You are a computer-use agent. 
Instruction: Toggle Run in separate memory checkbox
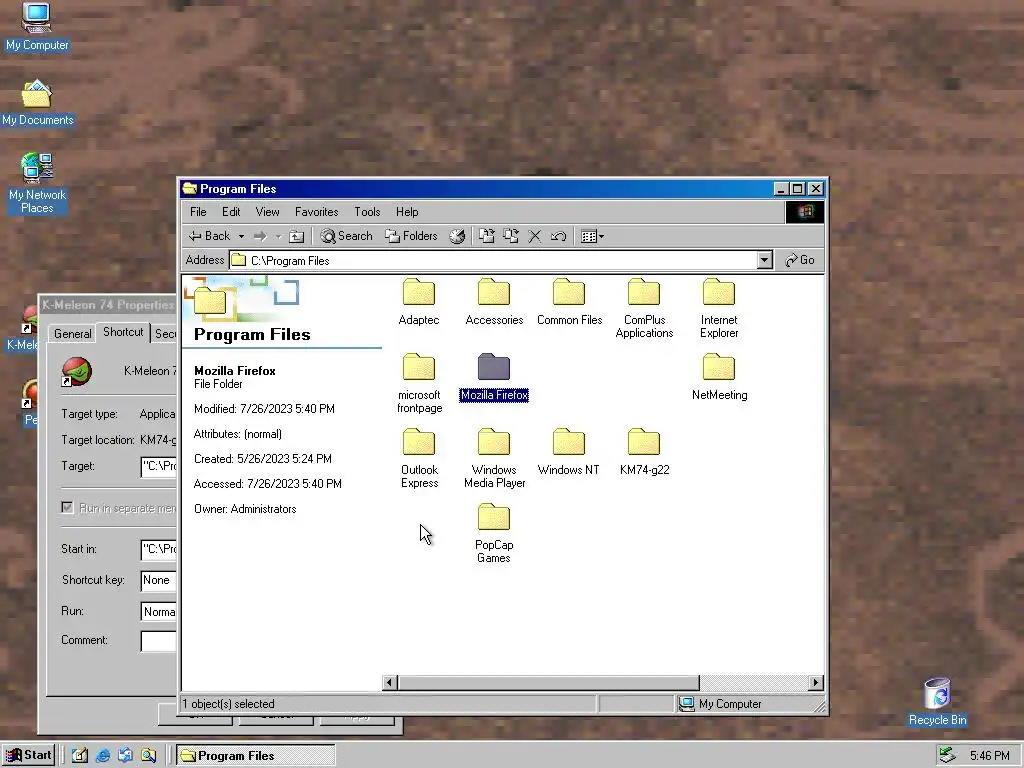point(67,507)
